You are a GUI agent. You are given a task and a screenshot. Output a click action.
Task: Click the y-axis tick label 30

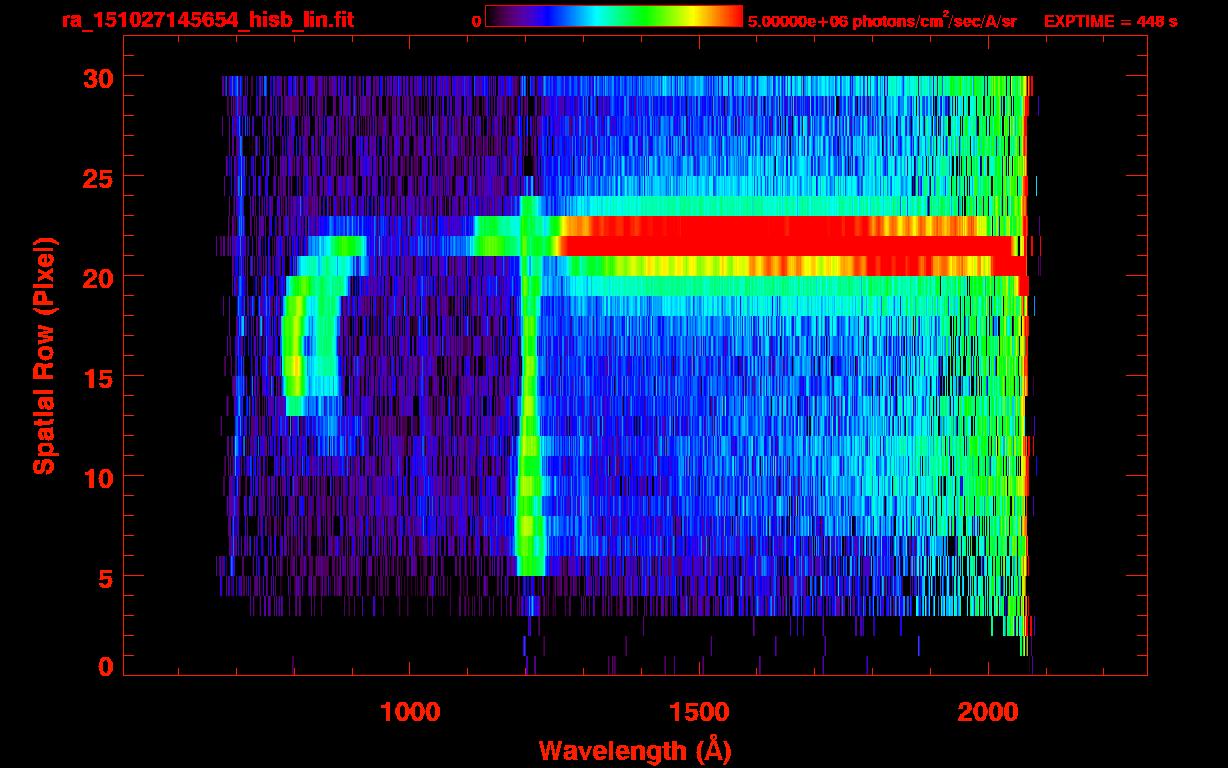[98, 77]
